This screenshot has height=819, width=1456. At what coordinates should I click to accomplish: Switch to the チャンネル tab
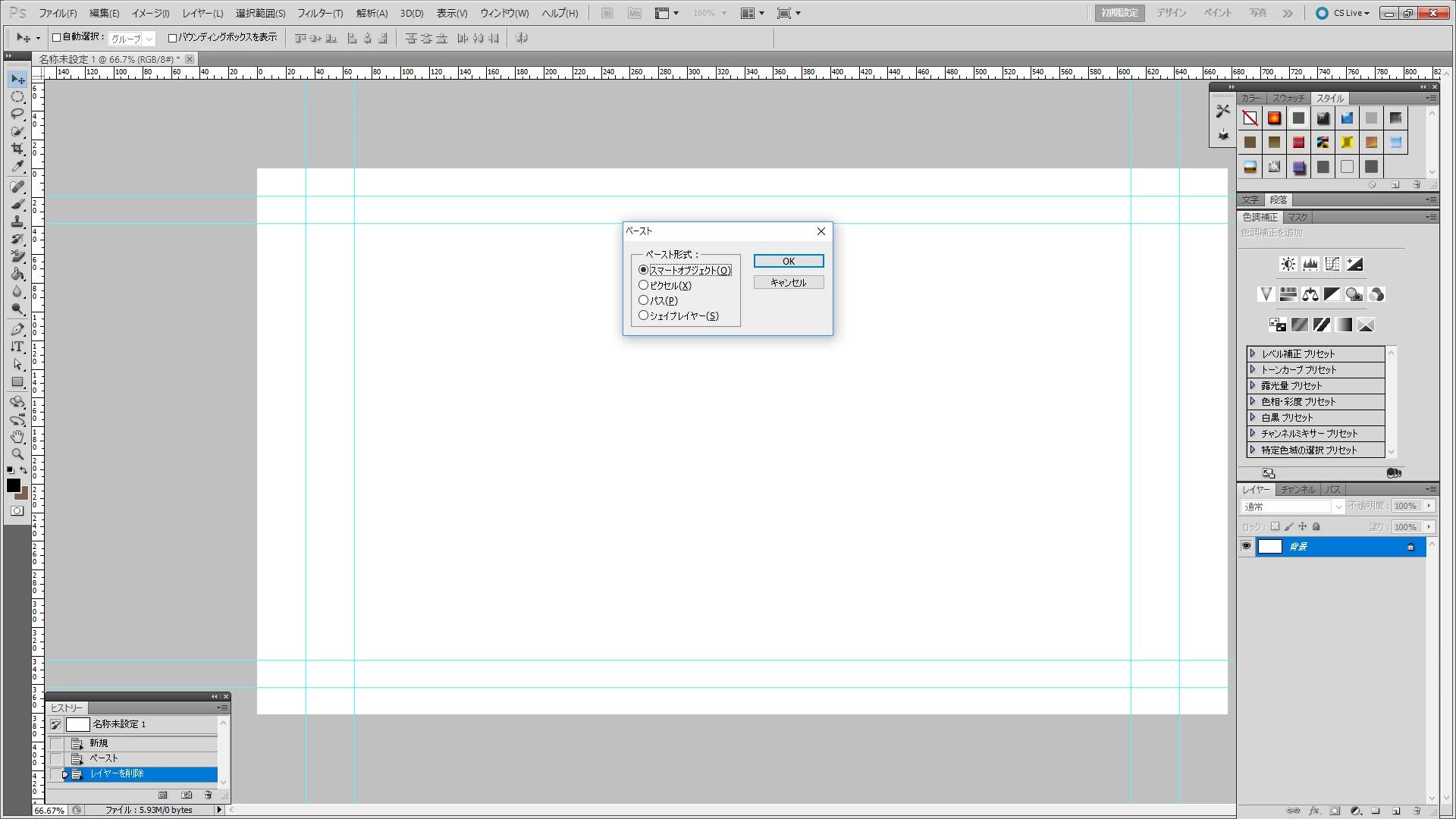tap(1297, 489)
